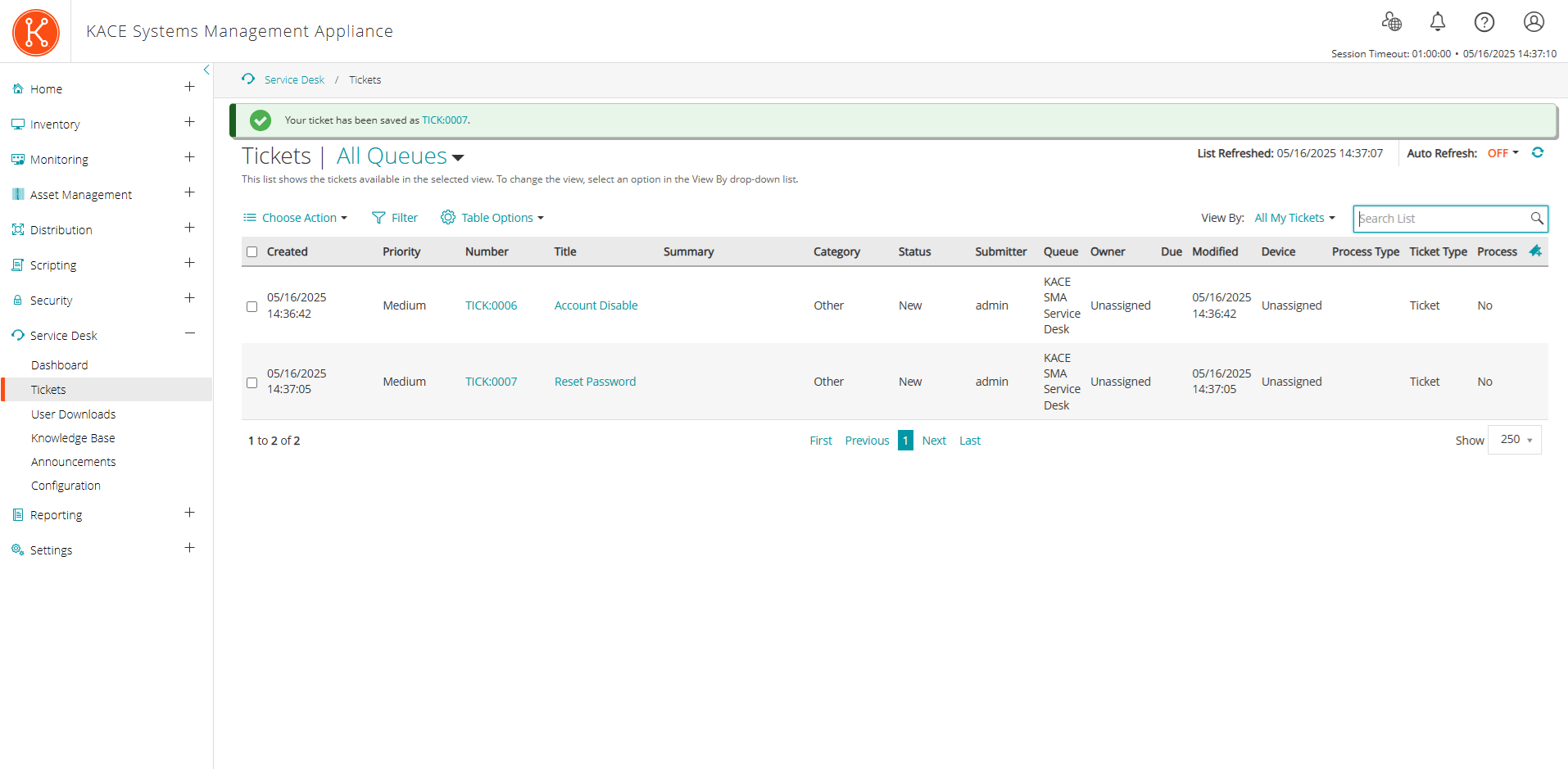
Task: Click the Table Options gear icon
Action: click(x=448, y=217)
